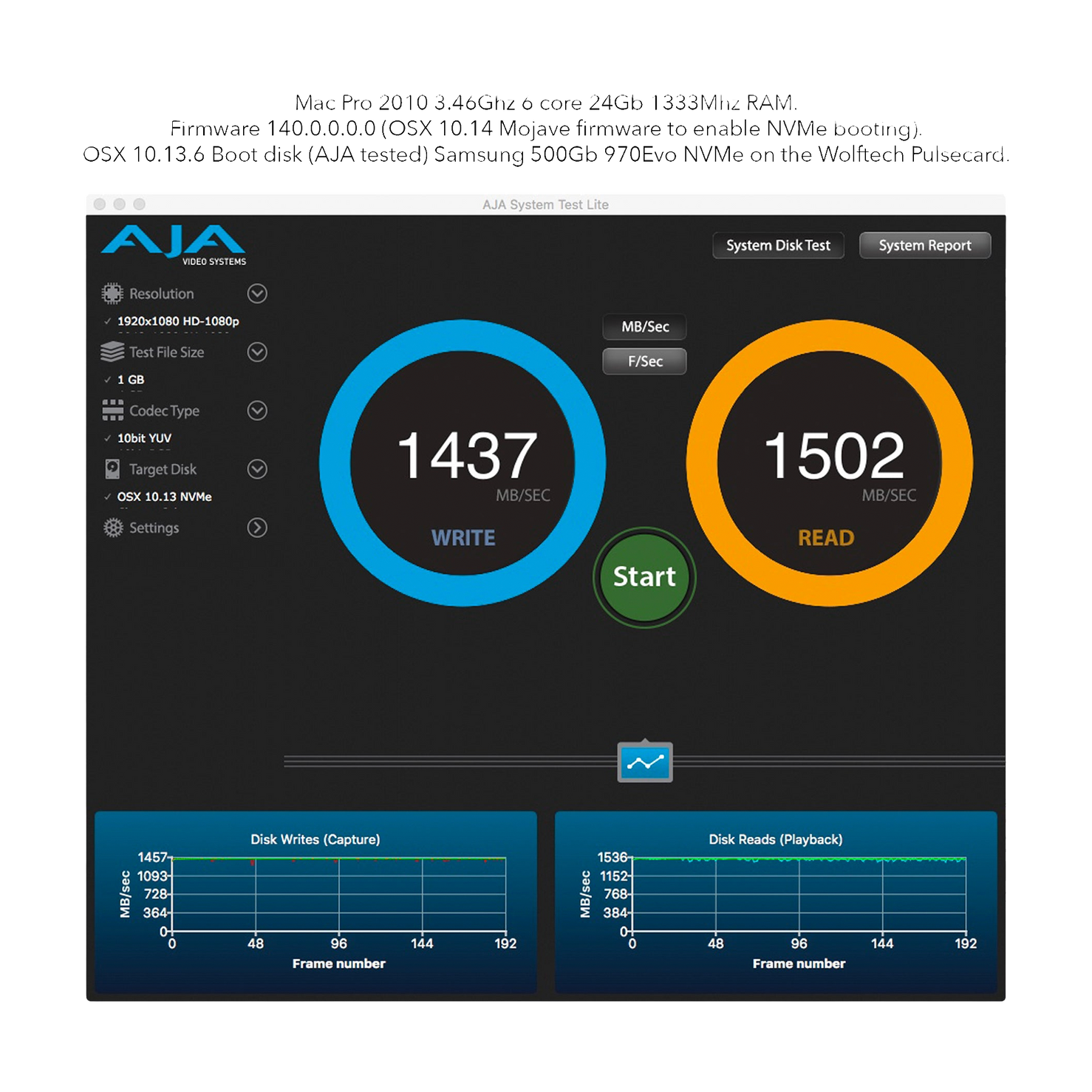
Task: Click the 1502 read speed value
Action: tap(834, 456)
